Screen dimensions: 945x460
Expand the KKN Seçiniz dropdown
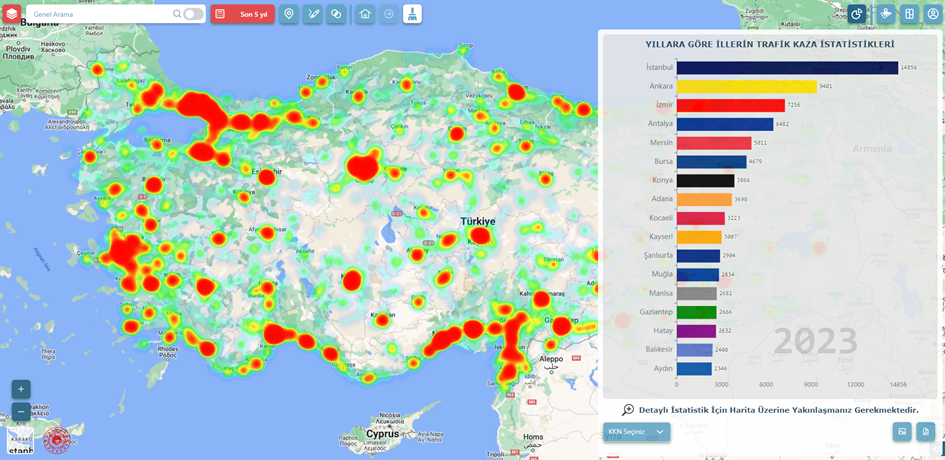point(636,432)
